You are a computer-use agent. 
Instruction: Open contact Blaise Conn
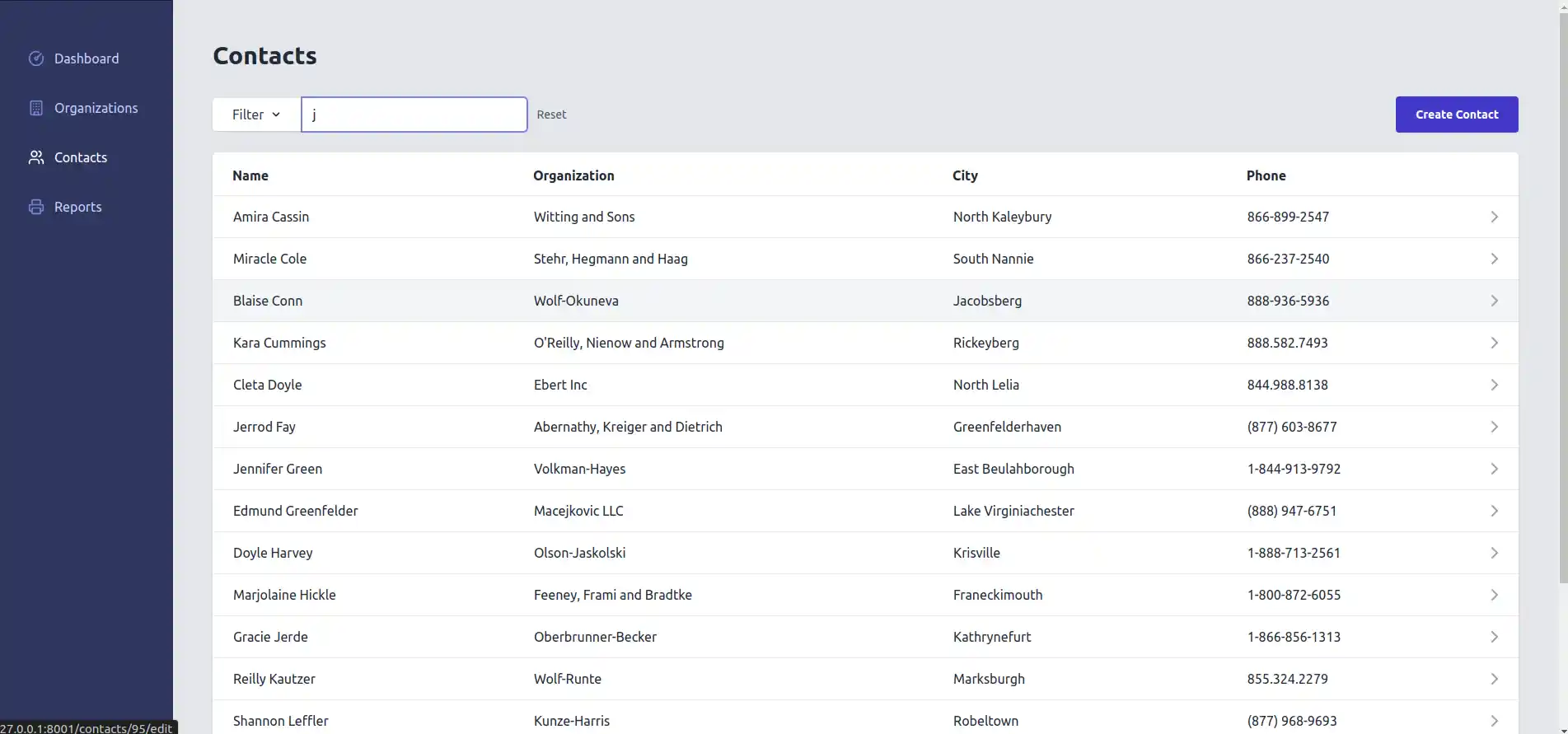(x=268, y=301)
